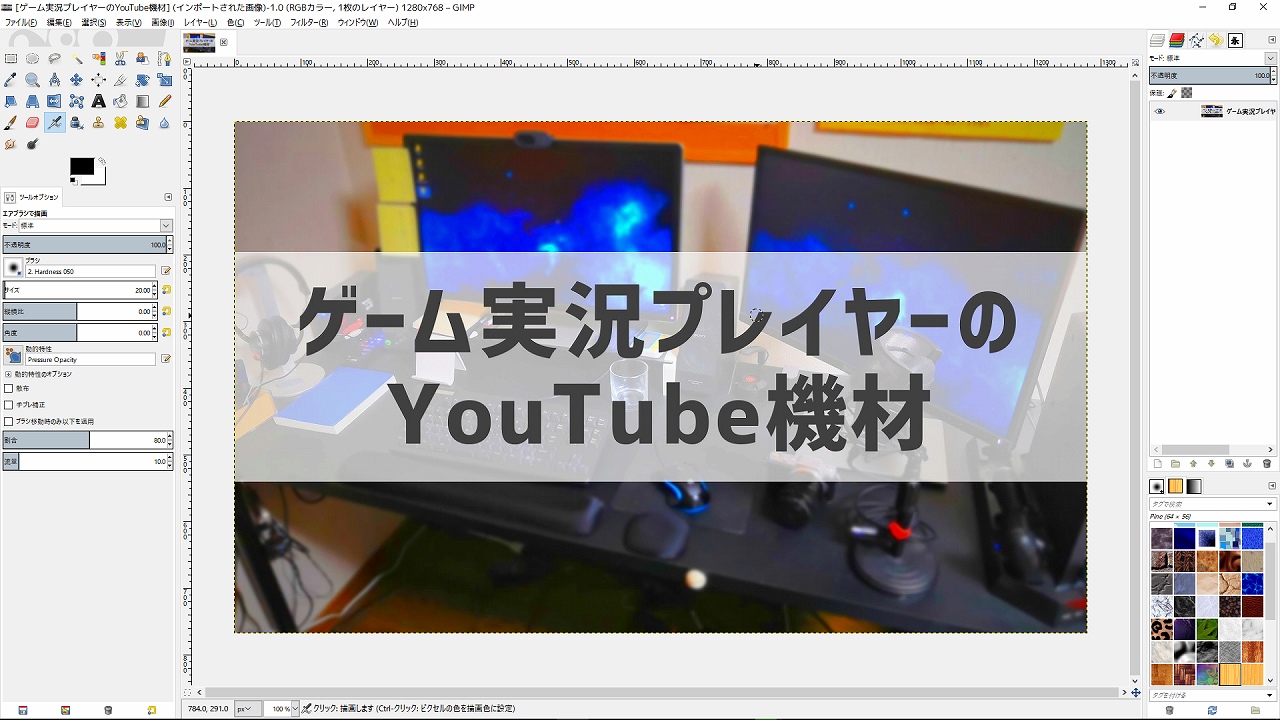The height and width of the screenshot is (720, 1280).
Task: Open the layers dock configure menu arrow
Action: click(1272, 40)
